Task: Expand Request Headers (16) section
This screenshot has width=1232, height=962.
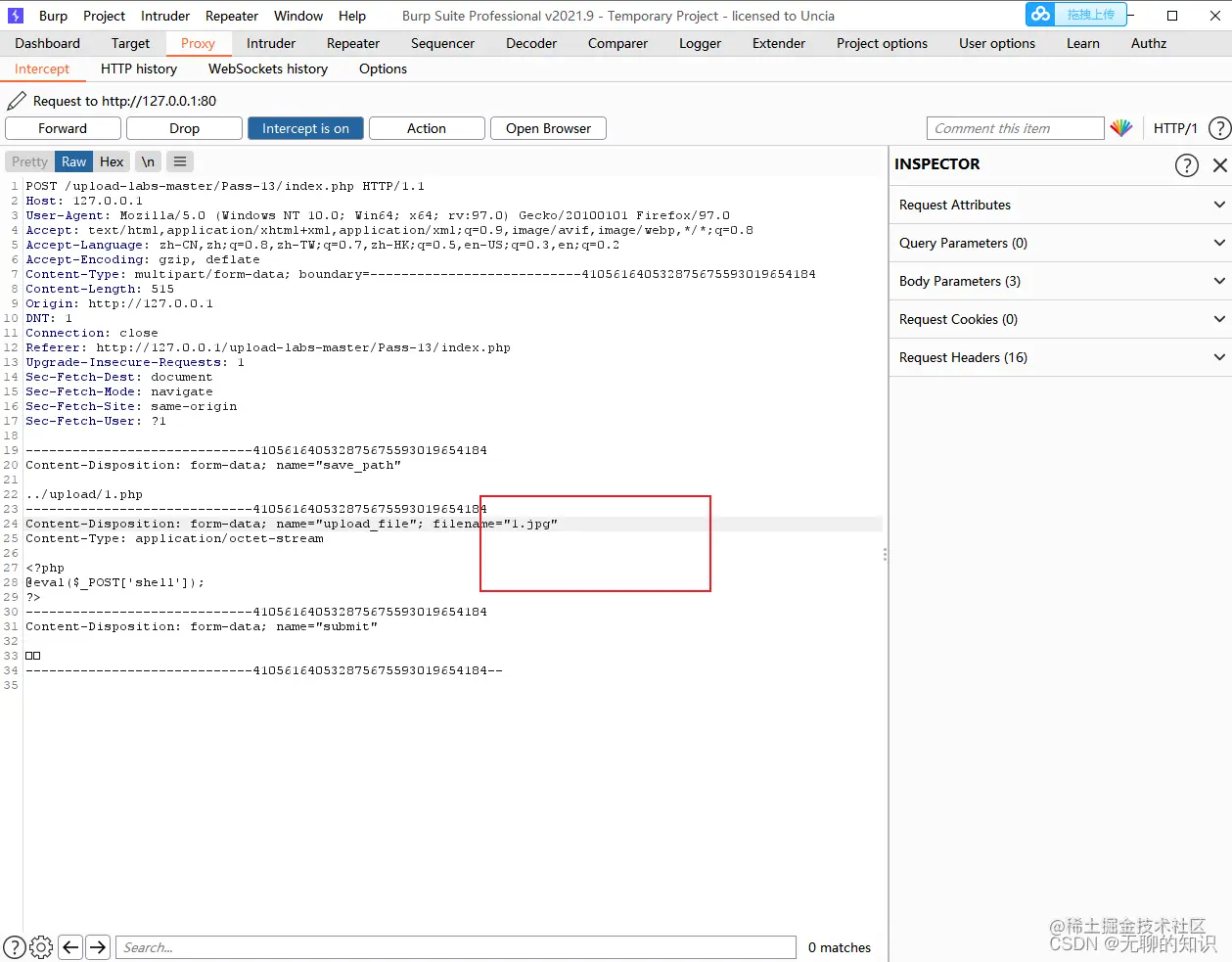Action: click(1061, 357)
